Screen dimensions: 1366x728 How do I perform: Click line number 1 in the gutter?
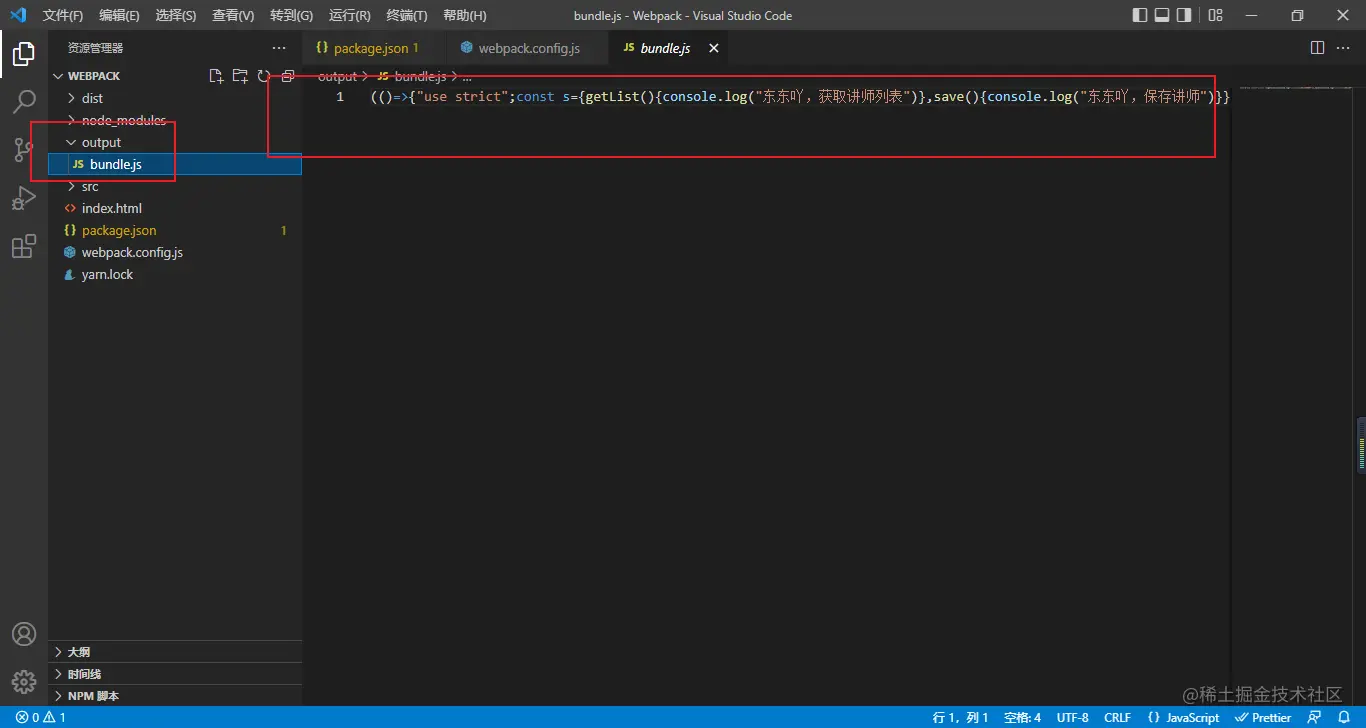click(x=340, y=97)
